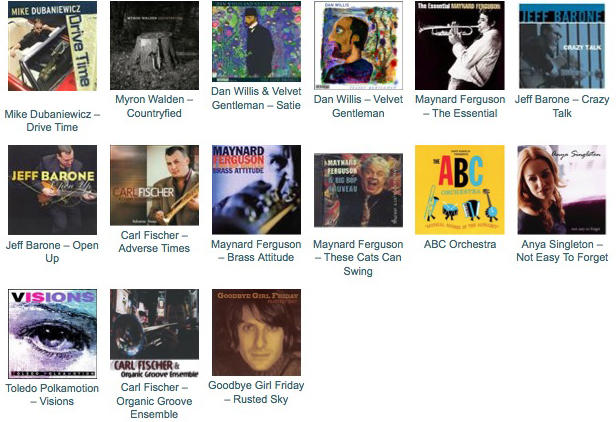Click "Goodbye Girl Friday – Rusted Sky" link

[256, 392]
